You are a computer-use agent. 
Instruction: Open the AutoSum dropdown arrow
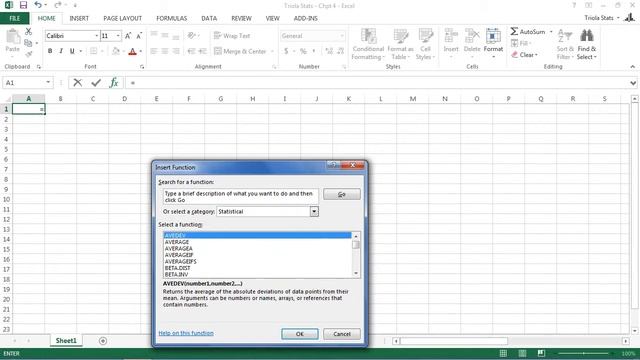coord(551,31)
